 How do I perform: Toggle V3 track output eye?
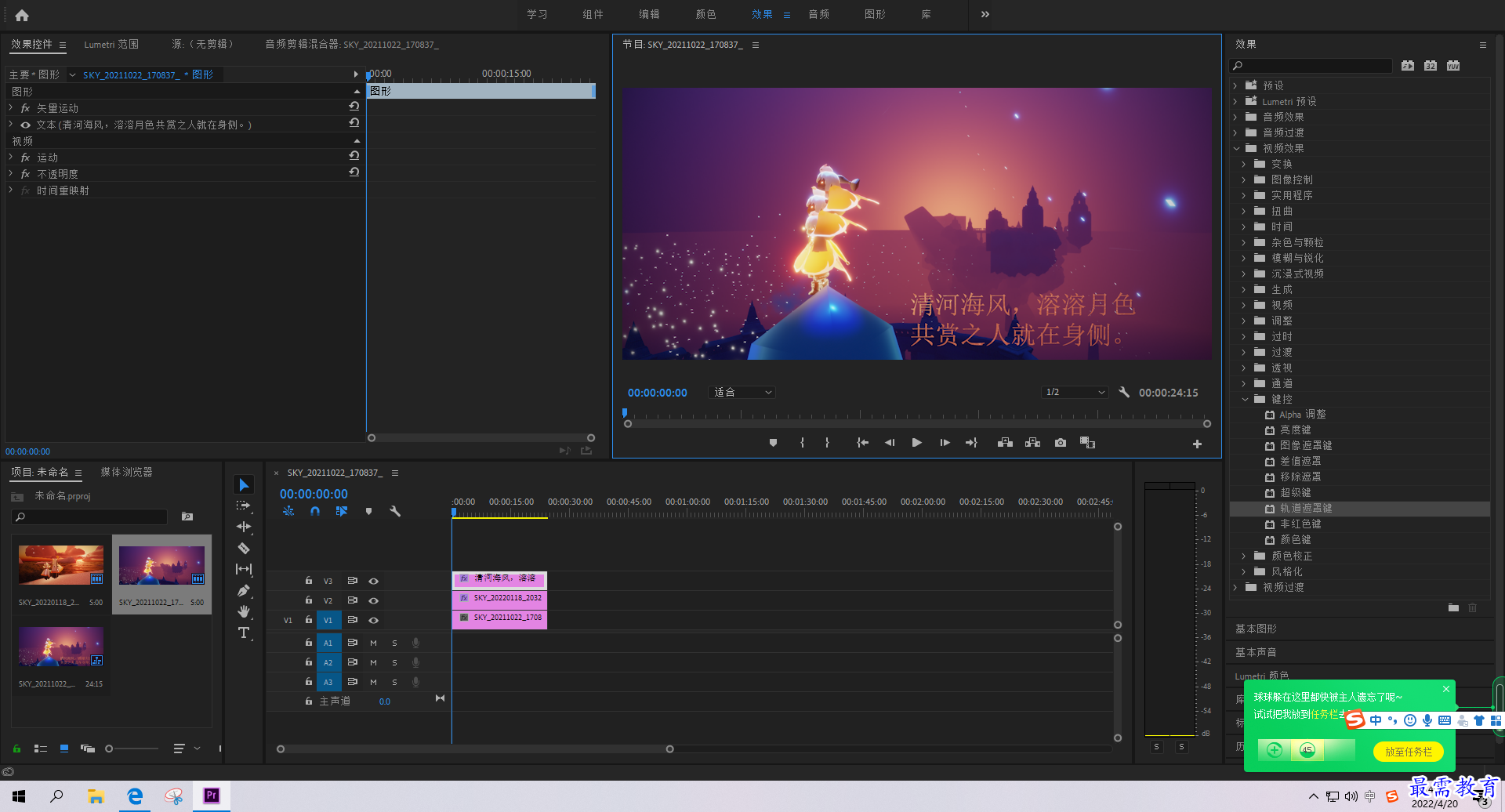point(374,581)
